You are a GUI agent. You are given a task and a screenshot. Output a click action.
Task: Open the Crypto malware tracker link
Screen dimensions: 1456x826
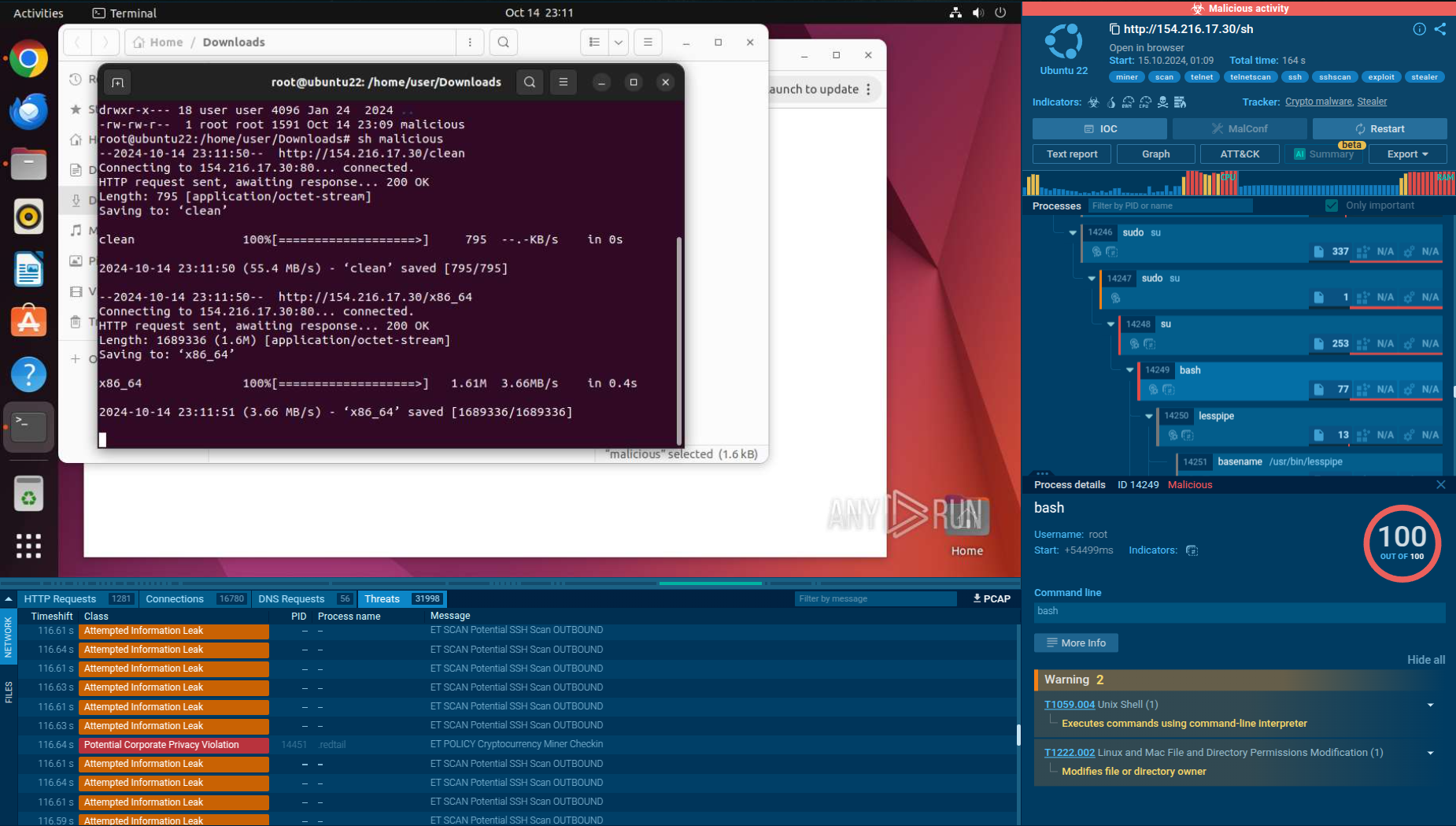point(1318,101)
